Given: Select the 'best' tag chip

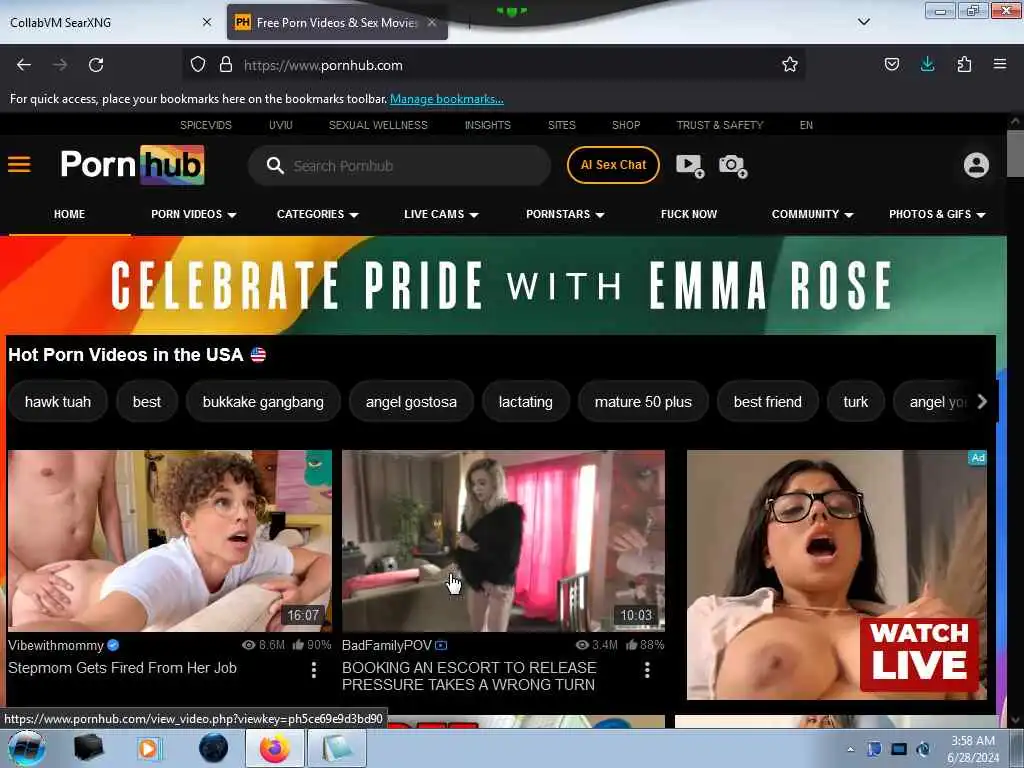Looking at the screenshot, I should 146,402.
